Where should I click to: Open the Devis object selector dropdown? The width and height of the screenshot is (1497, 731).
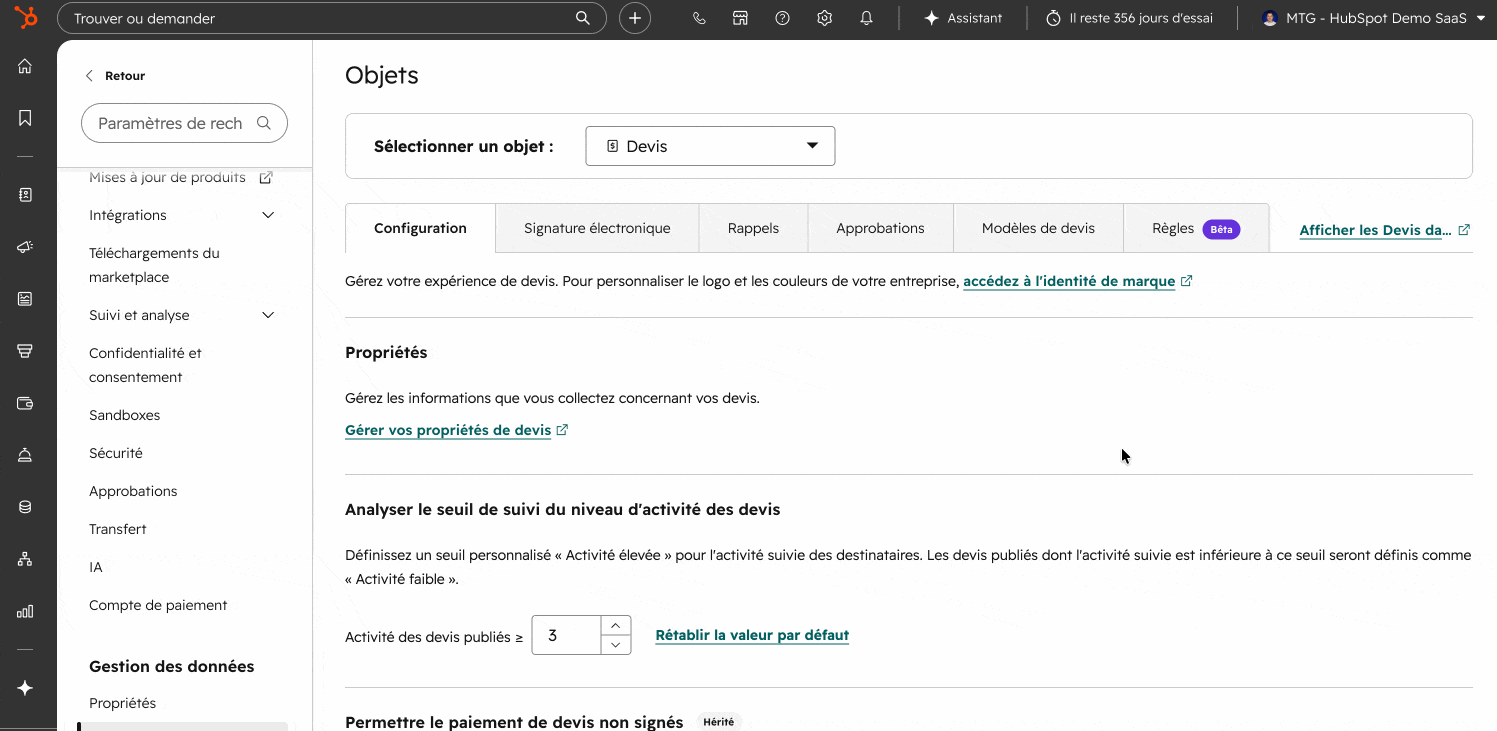(x=710, y=146)
